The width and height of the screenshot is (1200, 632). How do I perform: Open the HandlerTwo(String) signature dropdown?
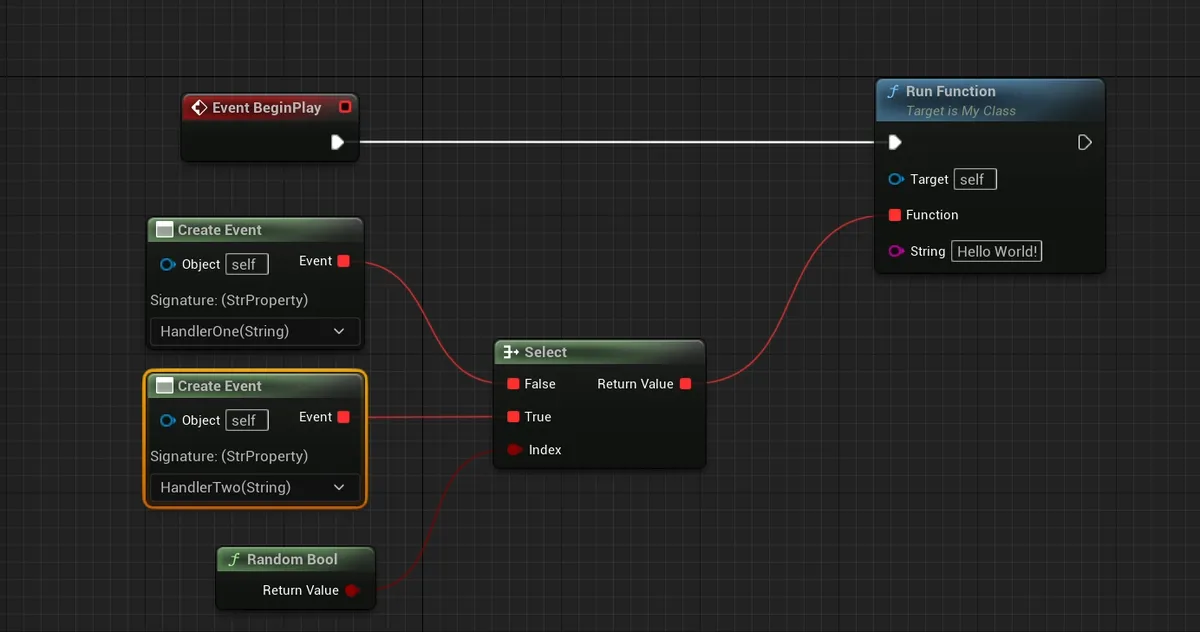click(254, 487)
